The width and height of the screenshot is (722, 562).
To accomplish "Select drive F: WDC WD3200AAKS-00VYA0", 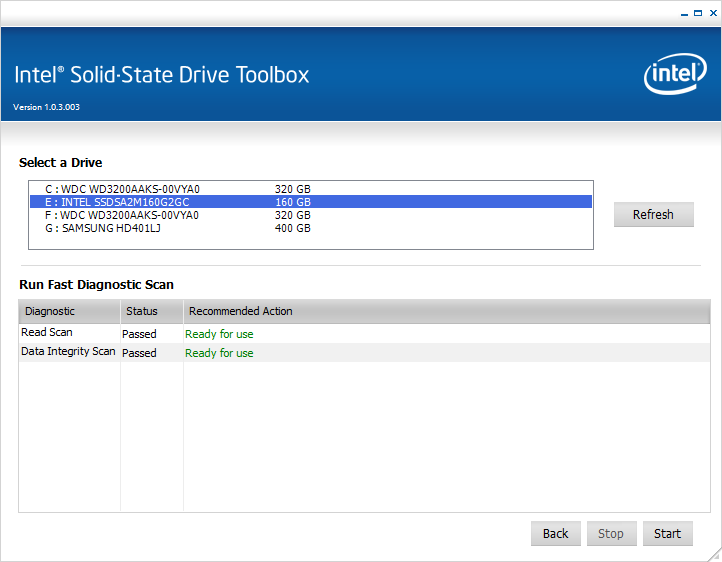I will [x=311, y=215].
